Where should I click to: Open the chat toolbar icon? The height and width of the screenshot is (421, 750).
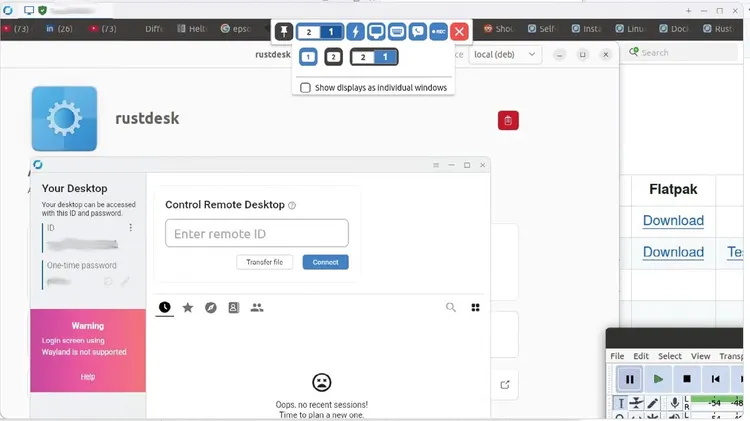(418, 32)
